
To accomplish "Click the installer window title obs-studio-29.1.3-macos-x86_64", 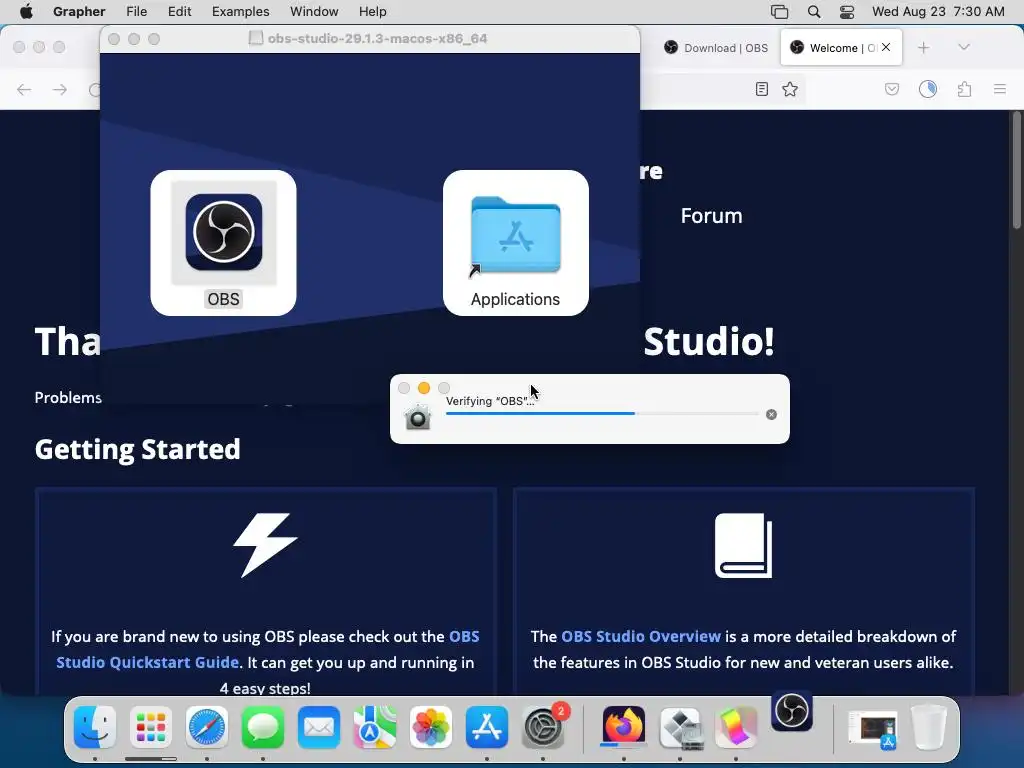I will click(377, 39).
